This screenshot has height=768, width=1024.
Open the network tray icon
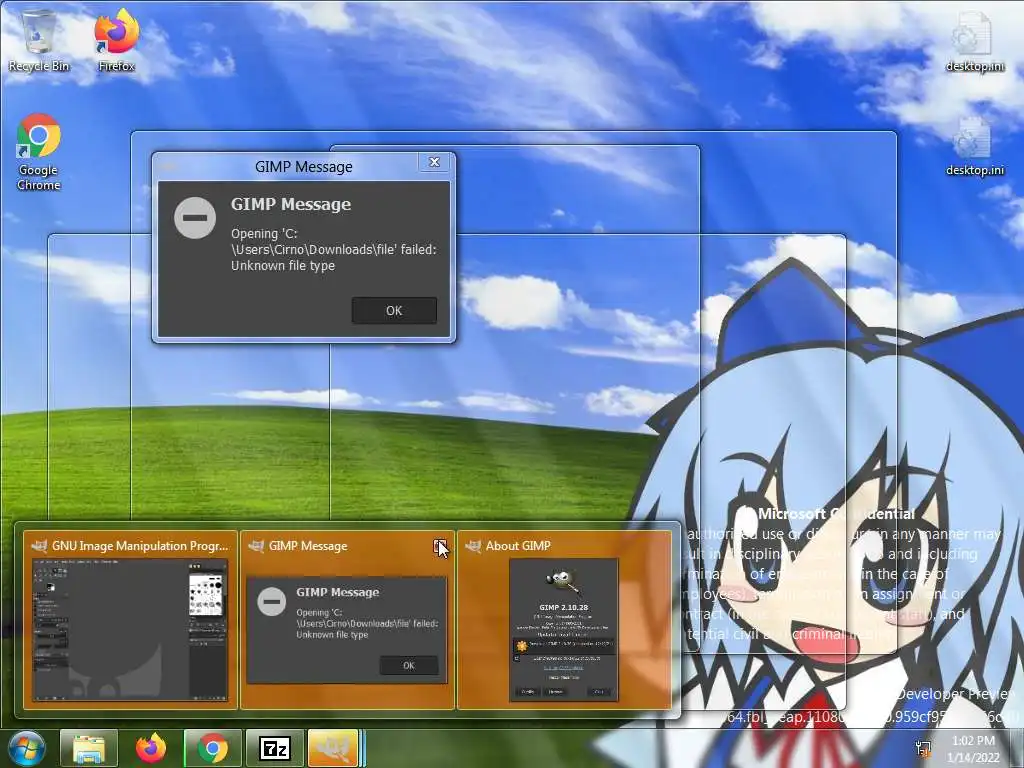(x=923, y=748)
